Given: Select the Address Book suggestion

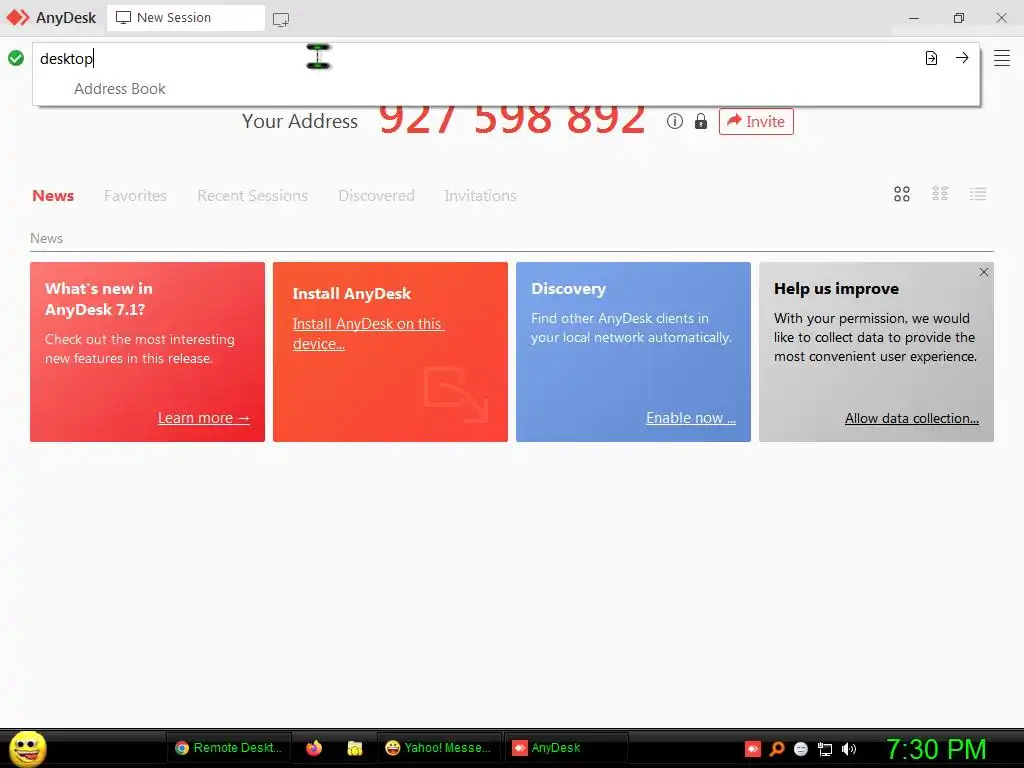Looking at the screenshot, I should [120, 89].
